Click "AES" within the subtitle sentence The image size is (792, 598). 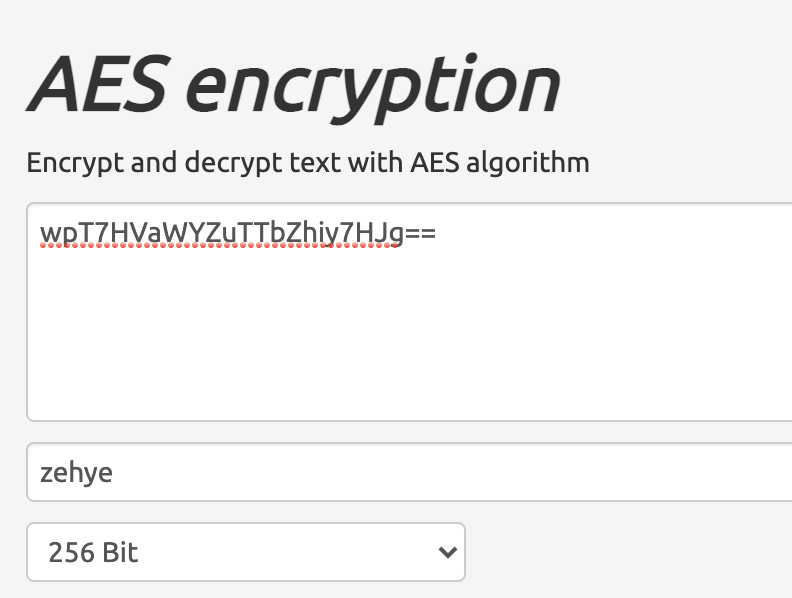(434, 162)
